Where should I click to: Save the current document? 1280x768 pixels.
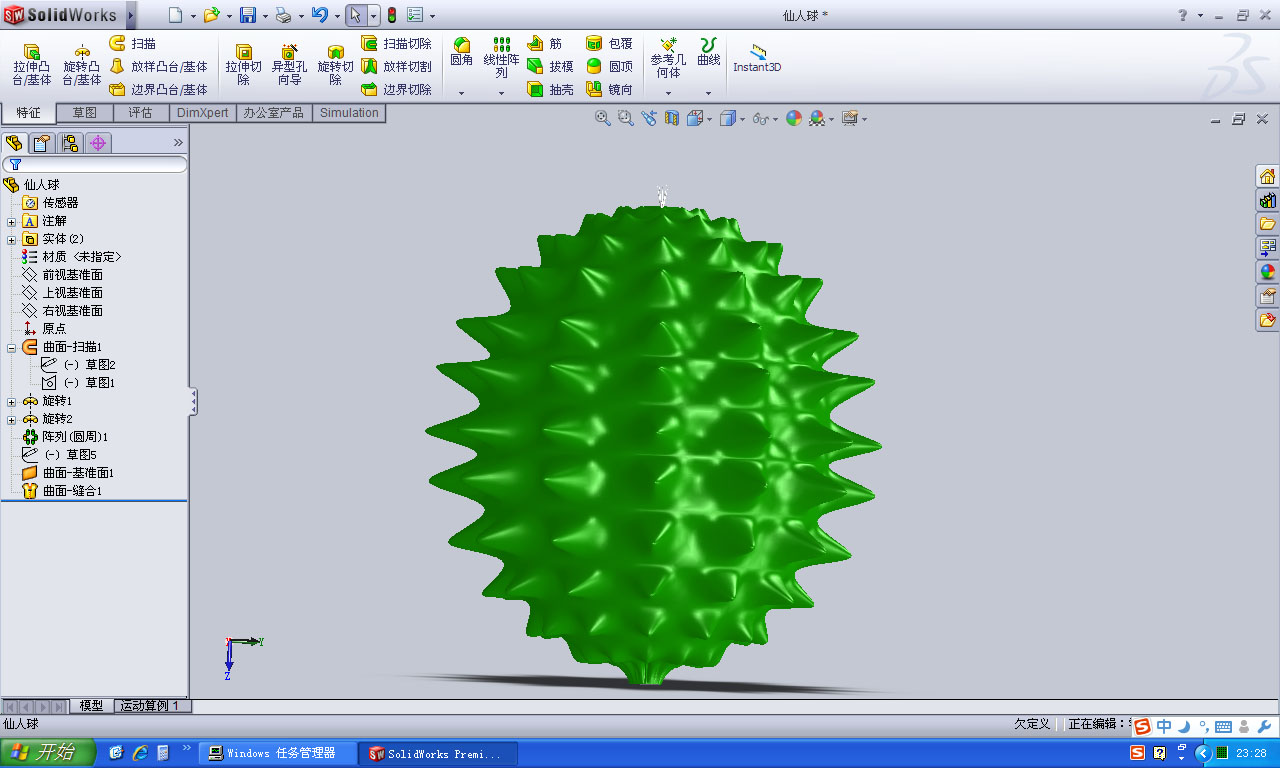click(x=247, y=15)
